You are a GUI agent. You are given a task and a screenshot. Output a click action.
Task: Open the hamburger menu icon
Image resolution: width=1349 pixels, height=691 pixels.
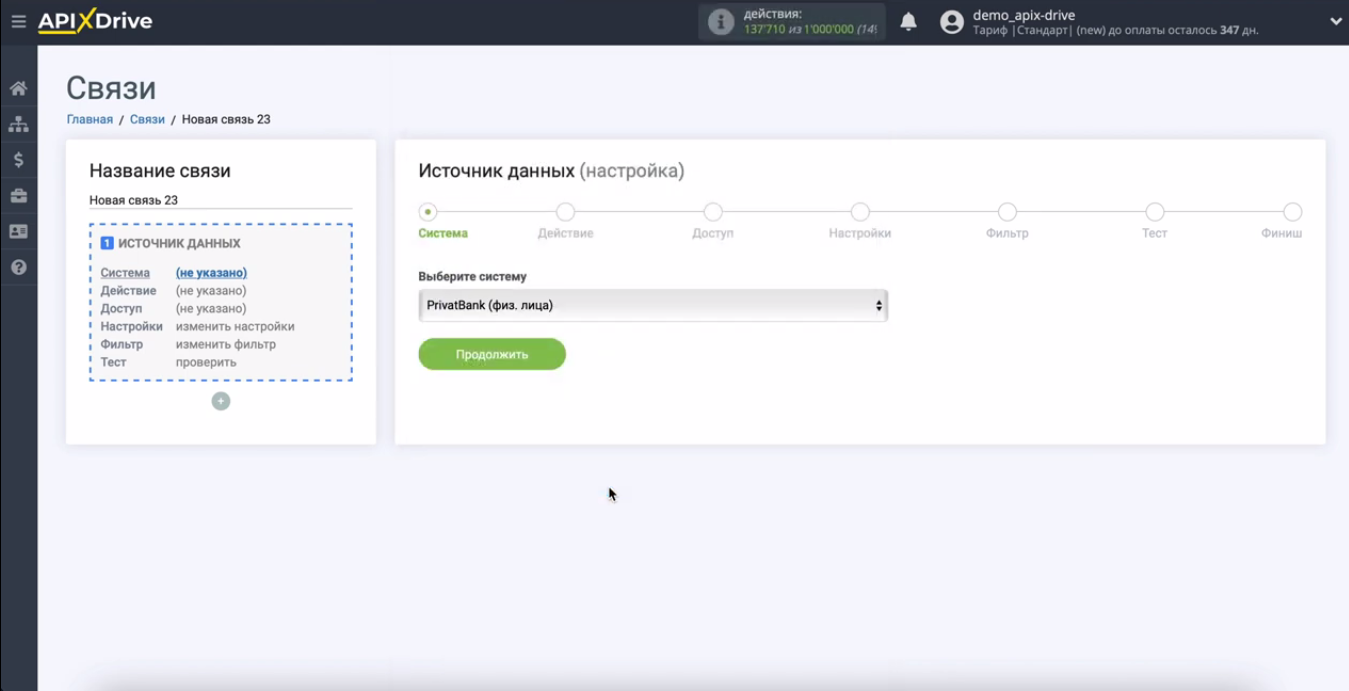18,21
